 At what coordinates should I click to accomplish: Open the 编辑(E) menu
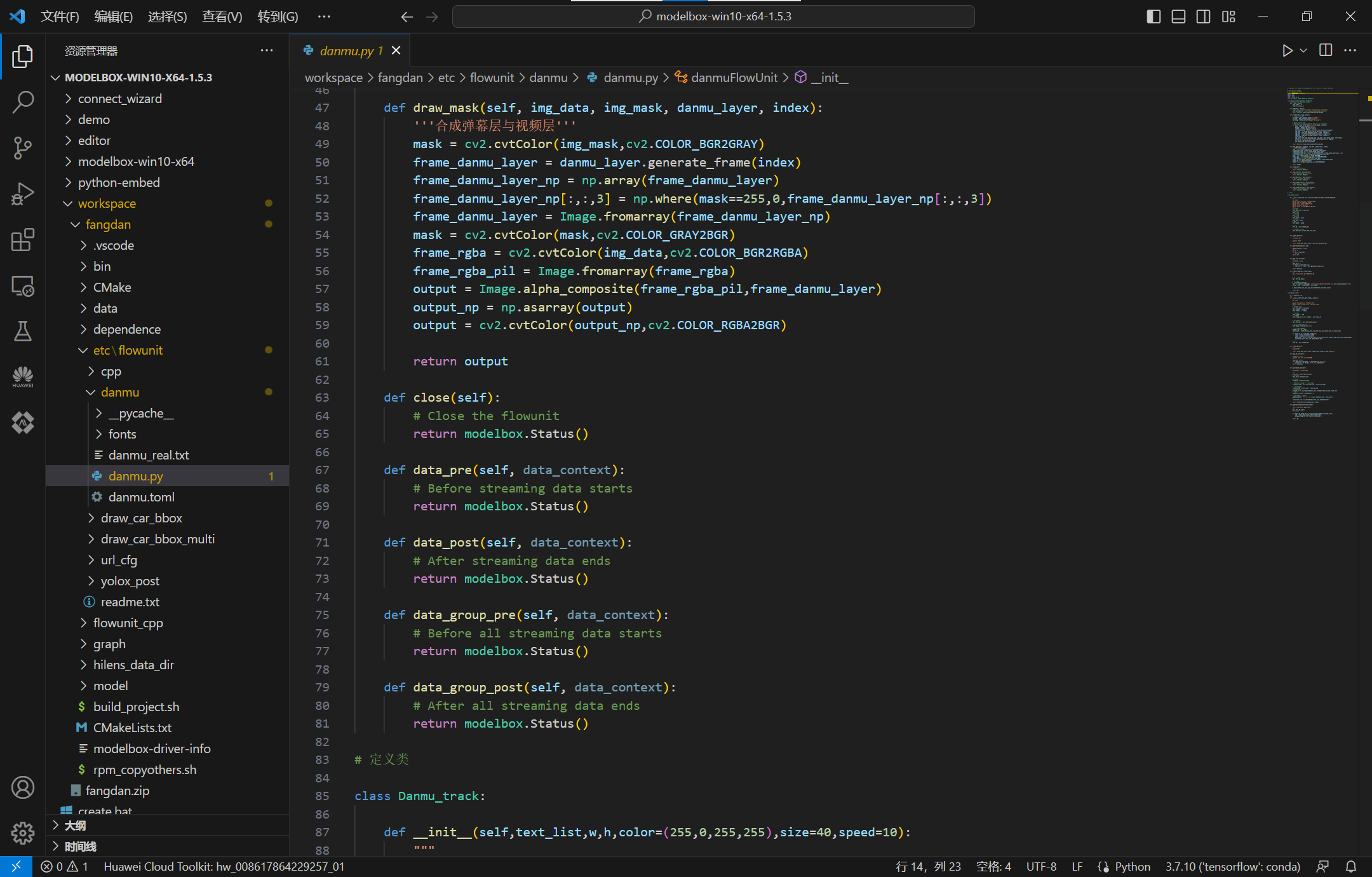point(113,17)
